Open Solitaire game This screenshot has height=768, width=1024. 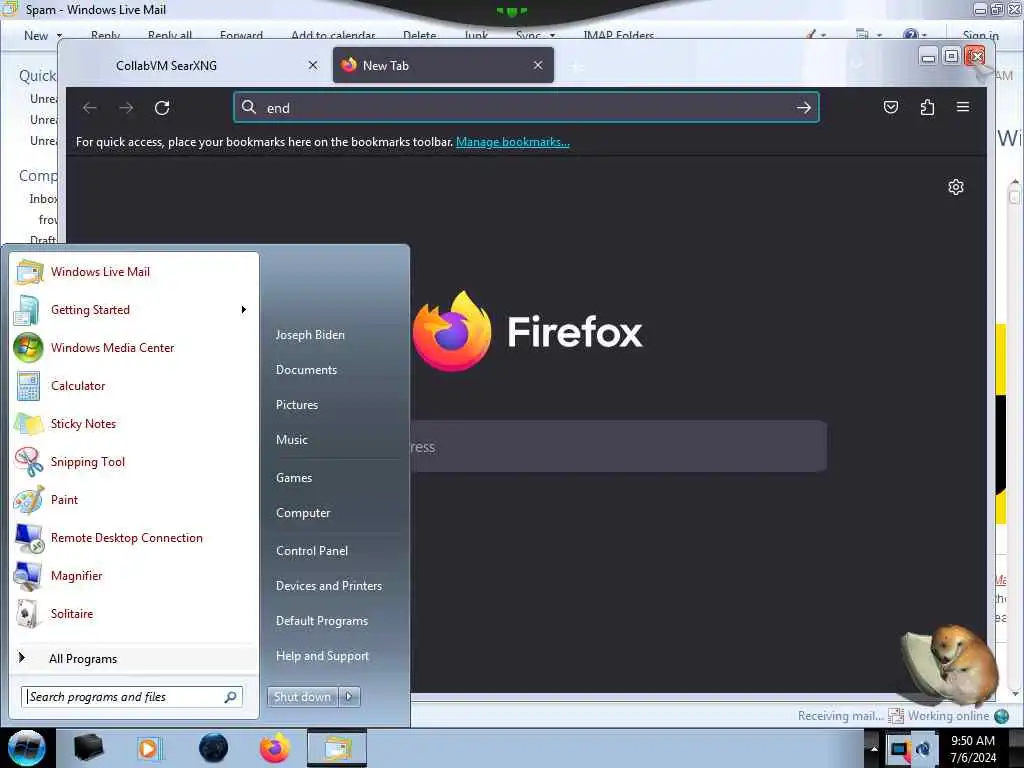pos(134,613)
